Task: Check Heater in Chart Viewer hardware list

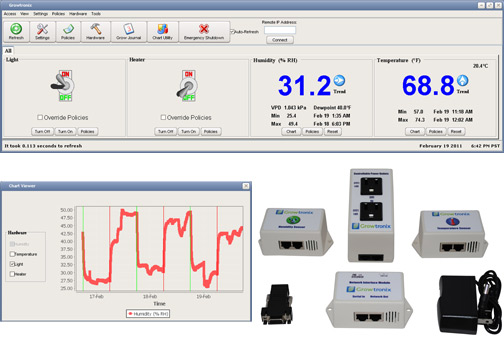Action: (x=12, y=274)
